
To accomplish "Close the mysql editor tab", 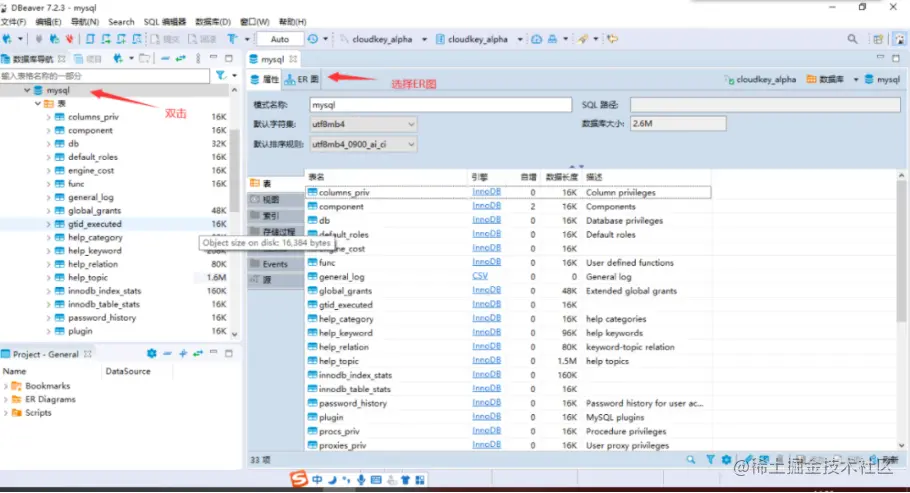I will [x=293, y=59].
